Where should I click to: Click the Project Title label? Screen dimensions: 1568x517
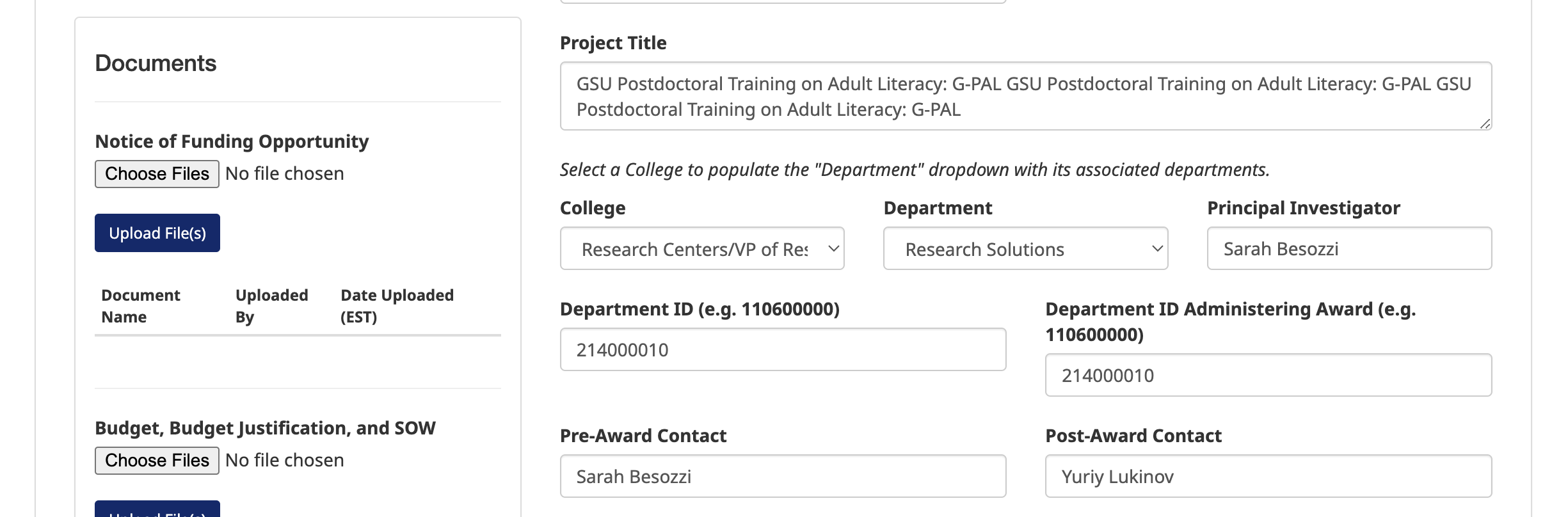(x=613, y=43)
